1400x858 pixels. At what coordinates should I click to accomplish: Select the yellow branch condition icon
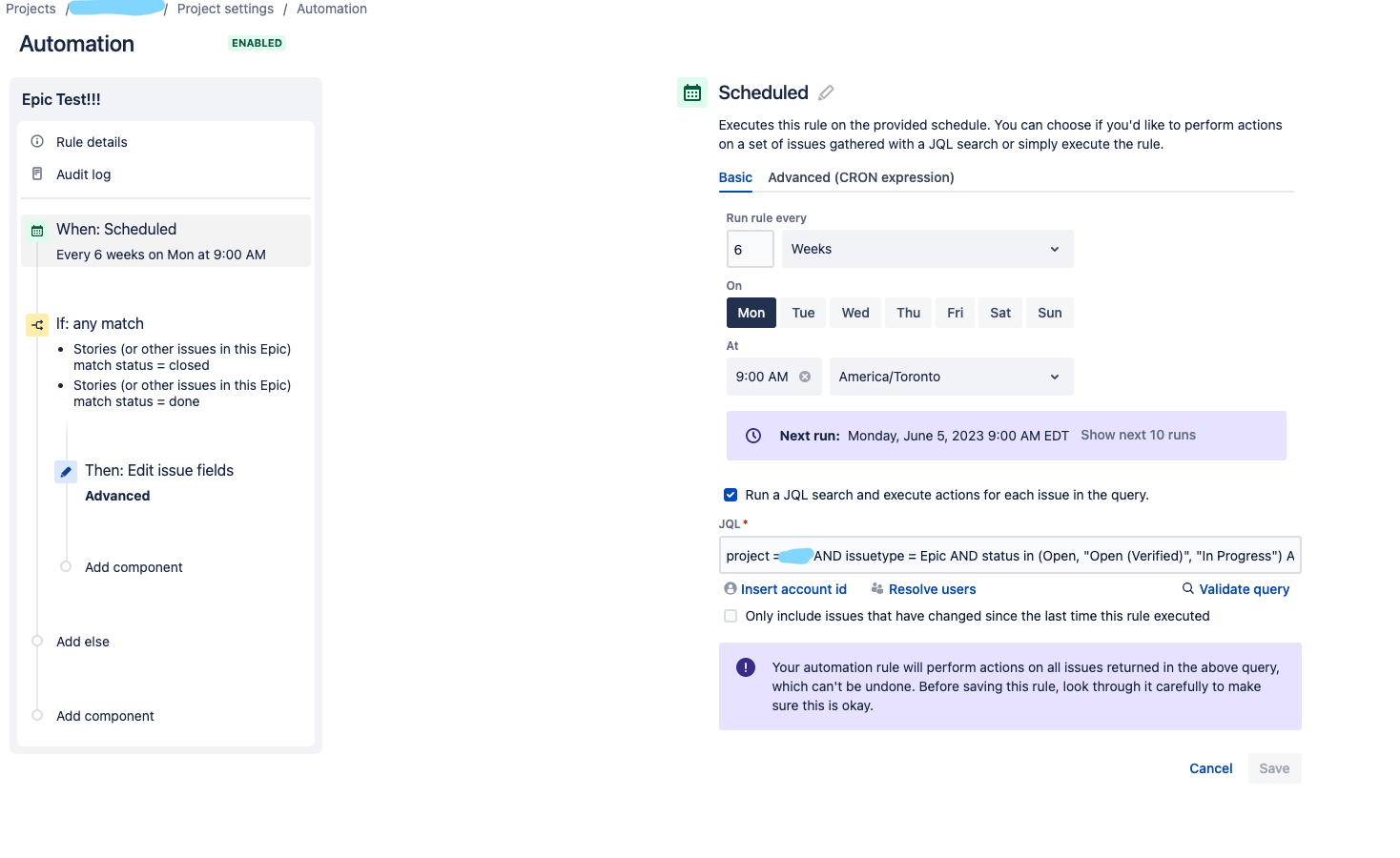pos(36,324)
